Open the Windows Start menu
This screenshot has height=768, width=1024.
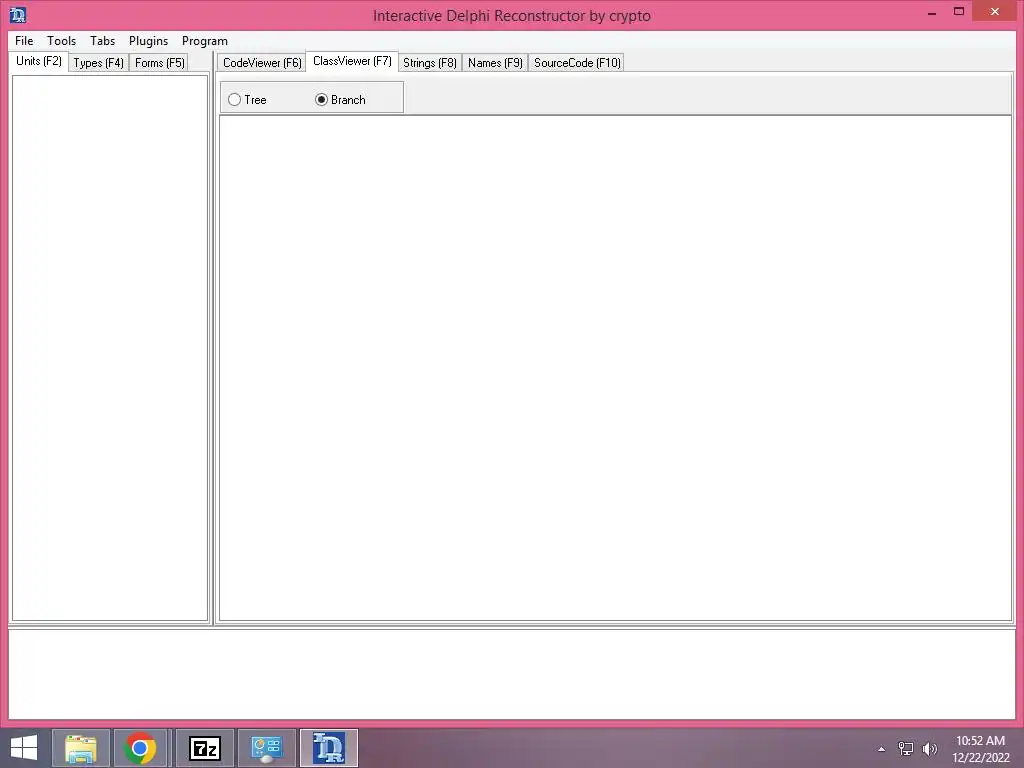click(24, 748)
